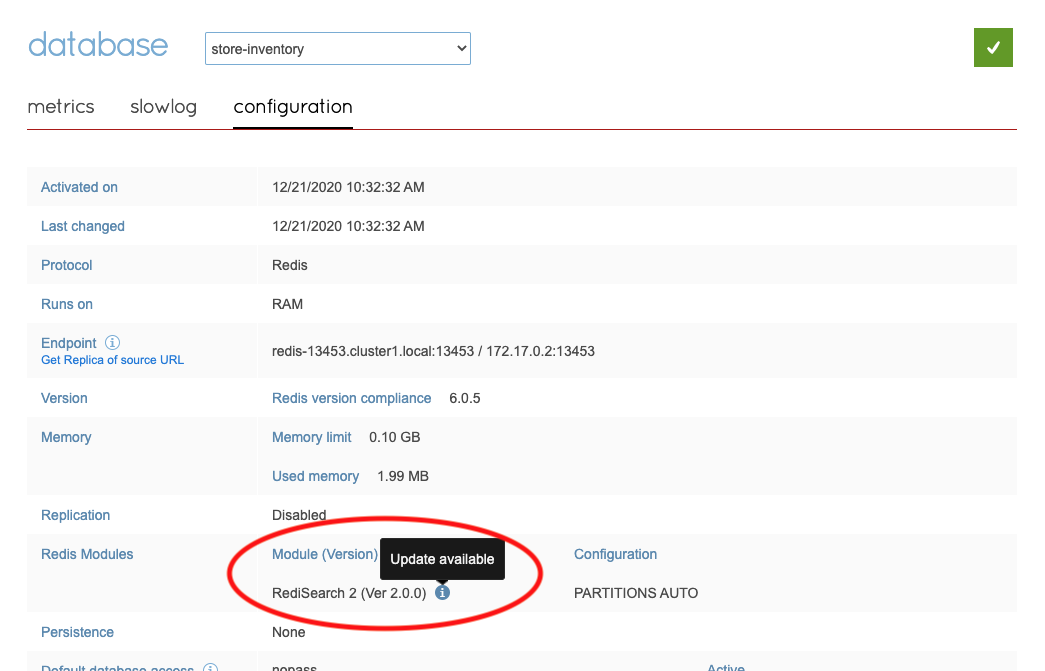Screen dimensions: 1045x671
Task: Click the info icon next to Endpoint
Action: coord(113,343)
